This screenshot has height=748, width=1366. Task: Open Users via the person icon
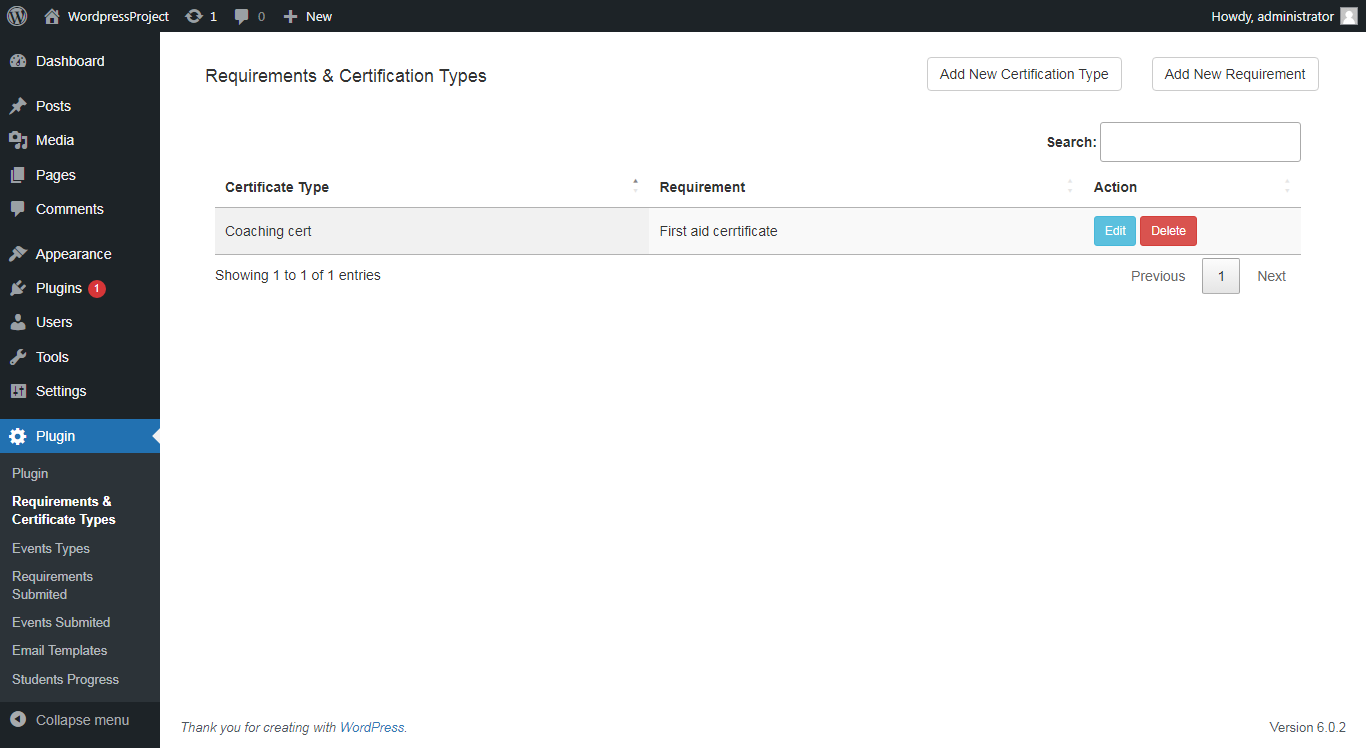(x=18, y=322)
